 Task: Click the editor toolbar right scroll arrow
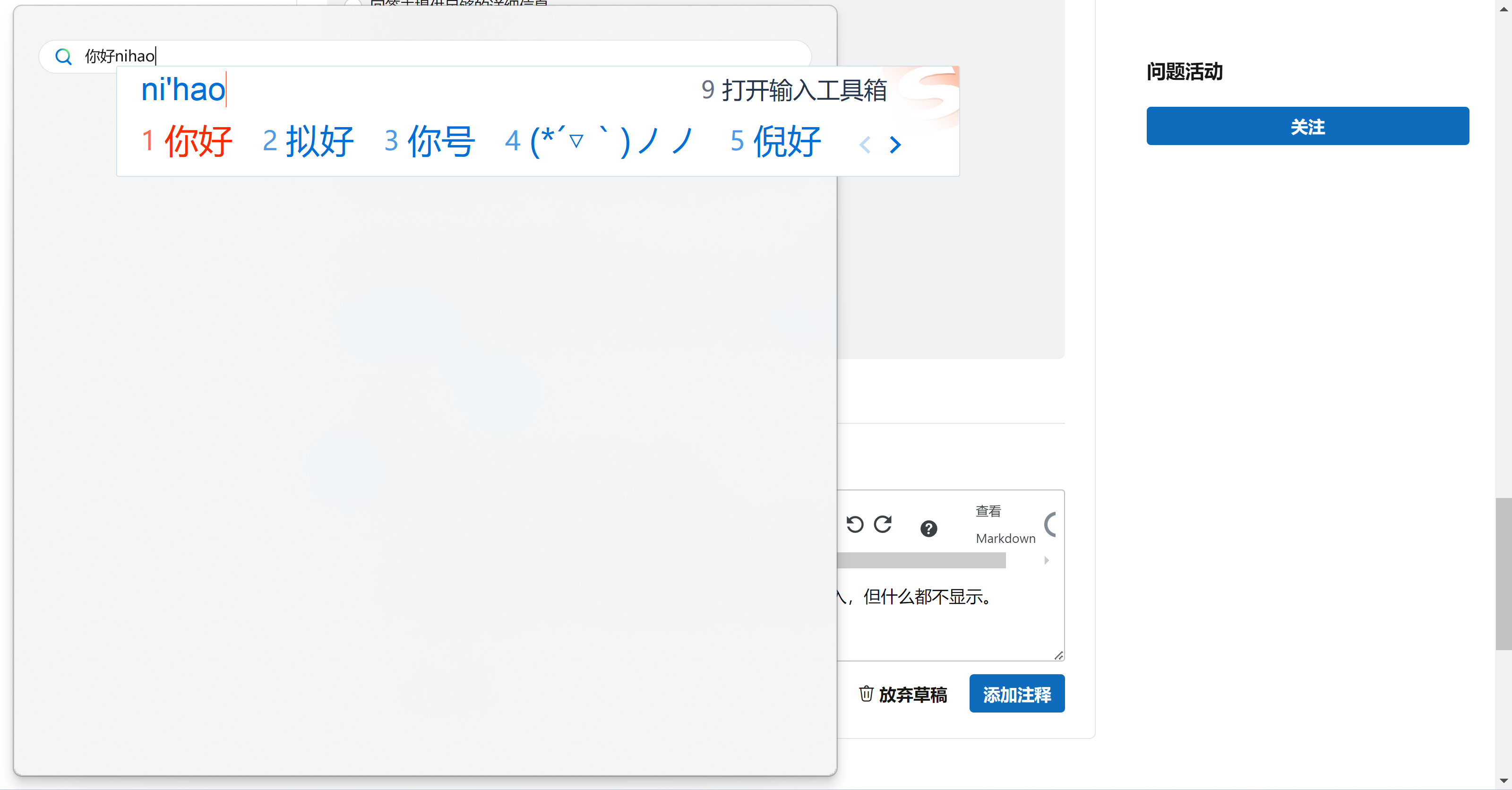(1047, 560)
